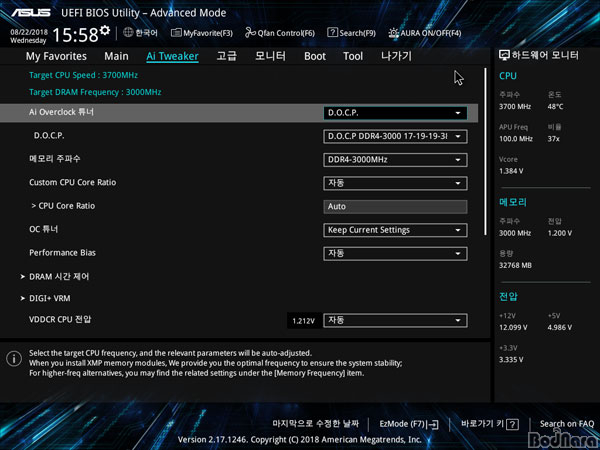Click the 15:58 clock display
The width and height of the screenshot is (600, 450).
(75, 36)
